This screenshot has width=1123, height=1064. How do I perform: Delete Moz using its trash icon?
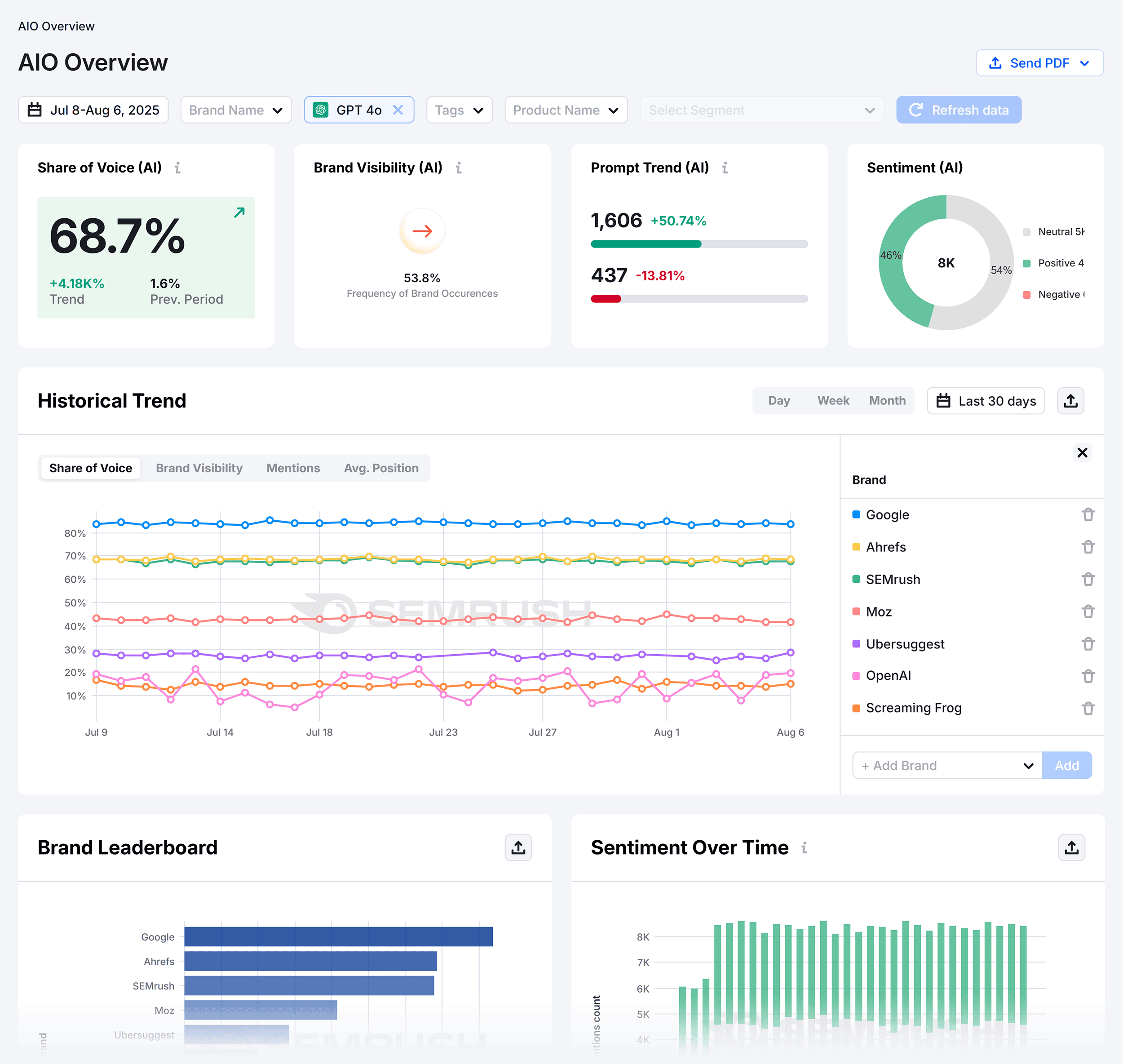pos(1088,612)
